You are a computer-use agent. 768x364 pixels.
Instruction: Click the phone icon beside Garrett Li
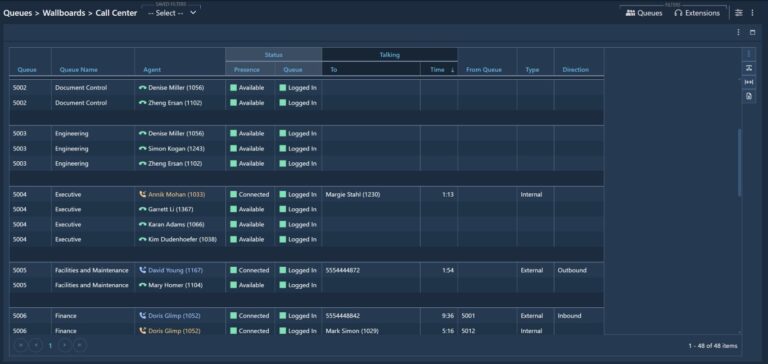pyautogui.click(x=143, y=210)
